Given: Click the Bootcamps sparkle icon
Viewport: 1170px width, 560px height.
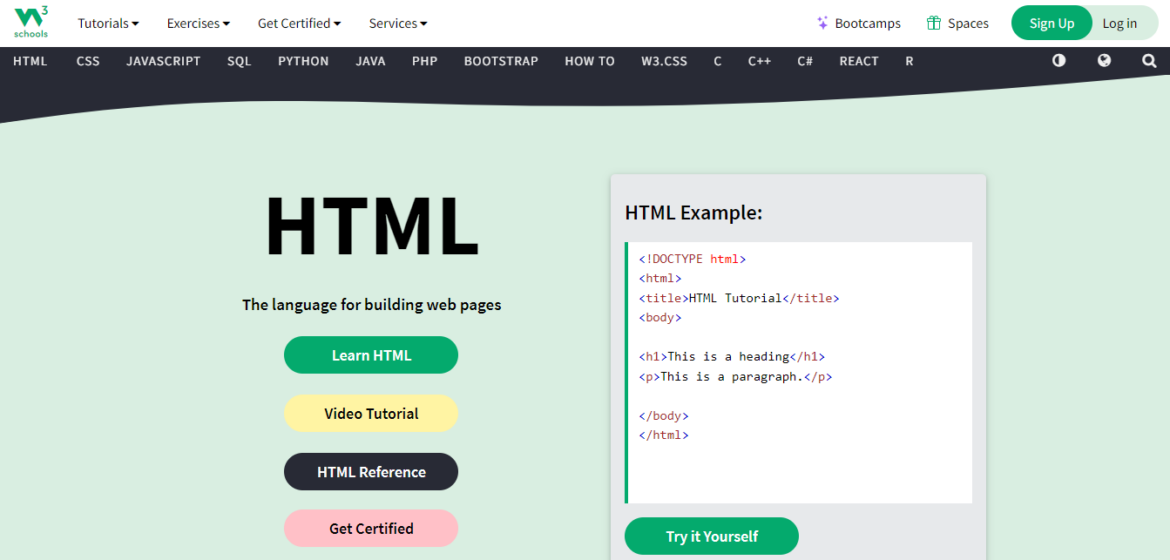Looking at the screenshot, I should [x=822, y=23].
